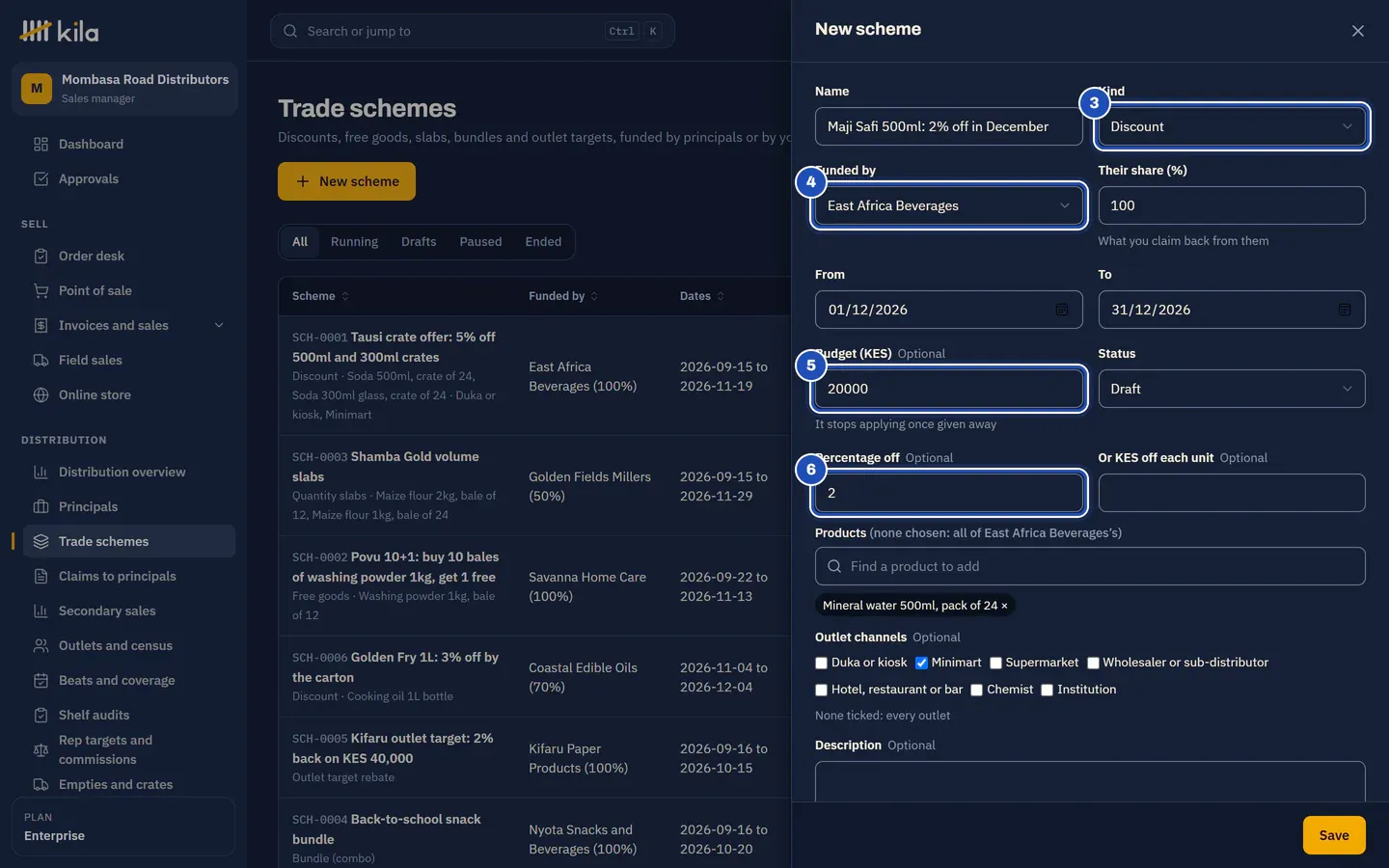Tick the Supermarket checkbox
1389x868 pixels.
[995, 663]
